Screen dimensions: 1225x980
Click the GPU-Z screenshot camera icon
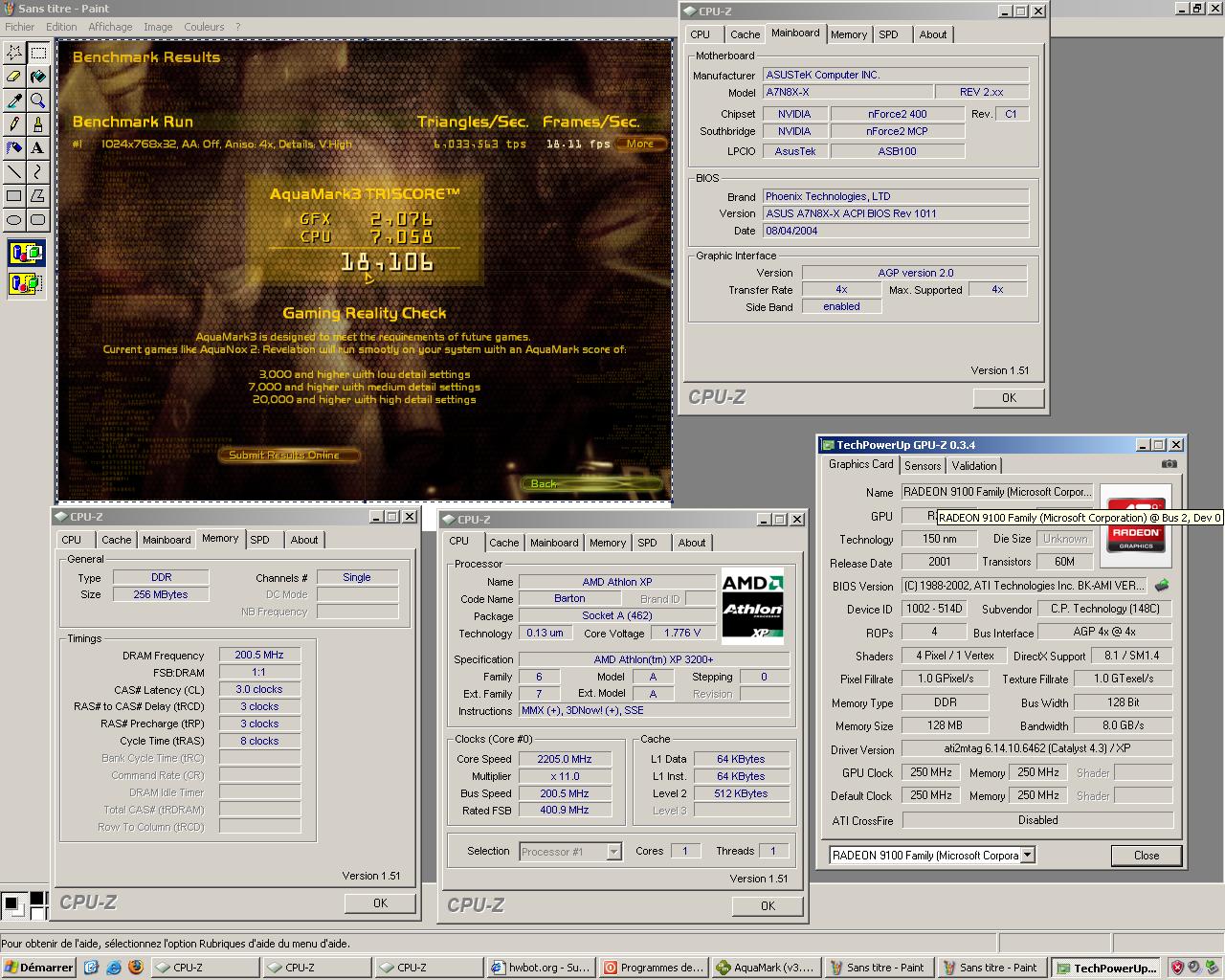point(1169,464)
